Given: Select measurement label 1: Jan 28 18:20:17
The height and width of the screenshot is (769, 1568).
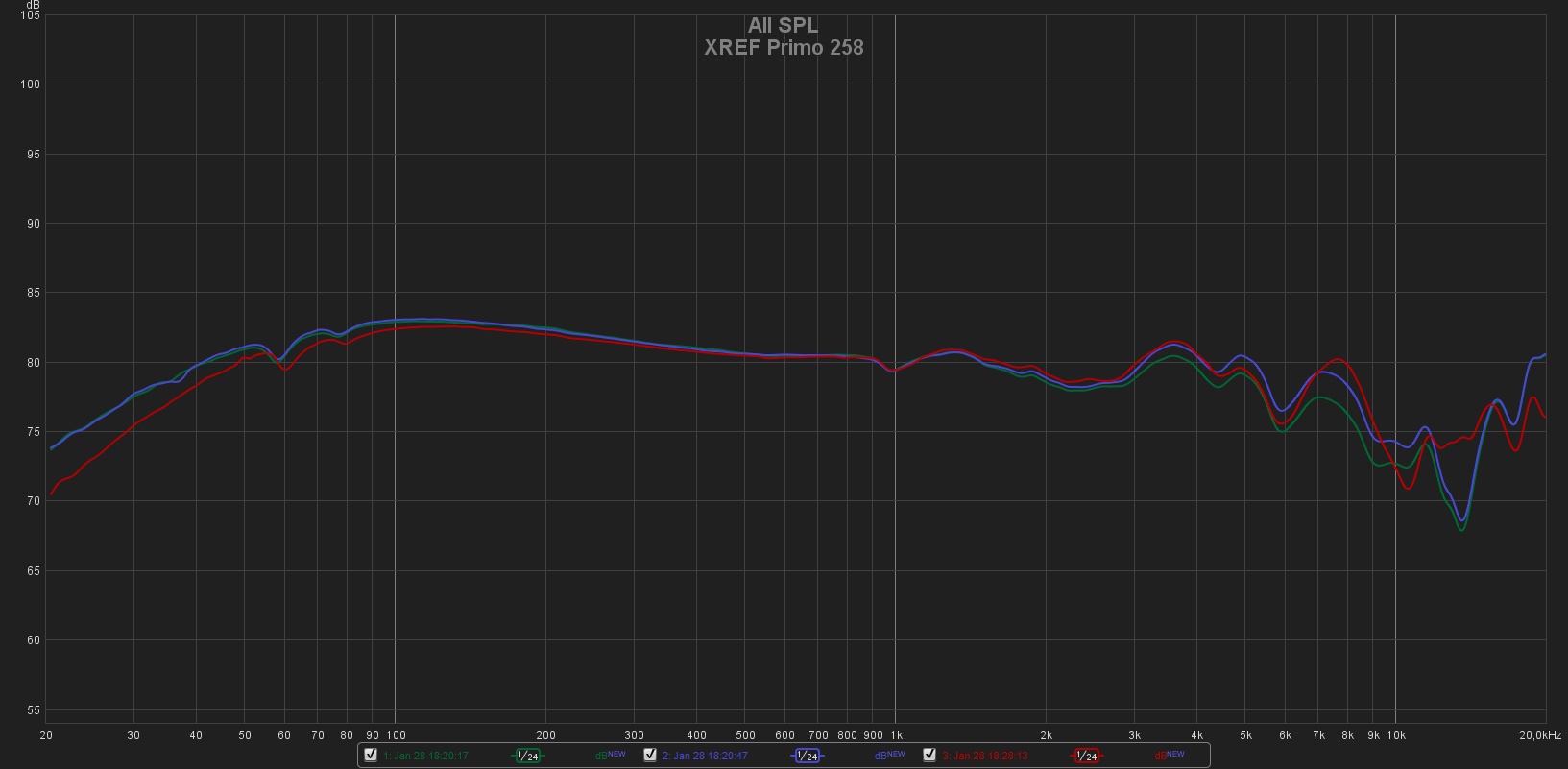Looking at the screenshot, I should 425,756.
